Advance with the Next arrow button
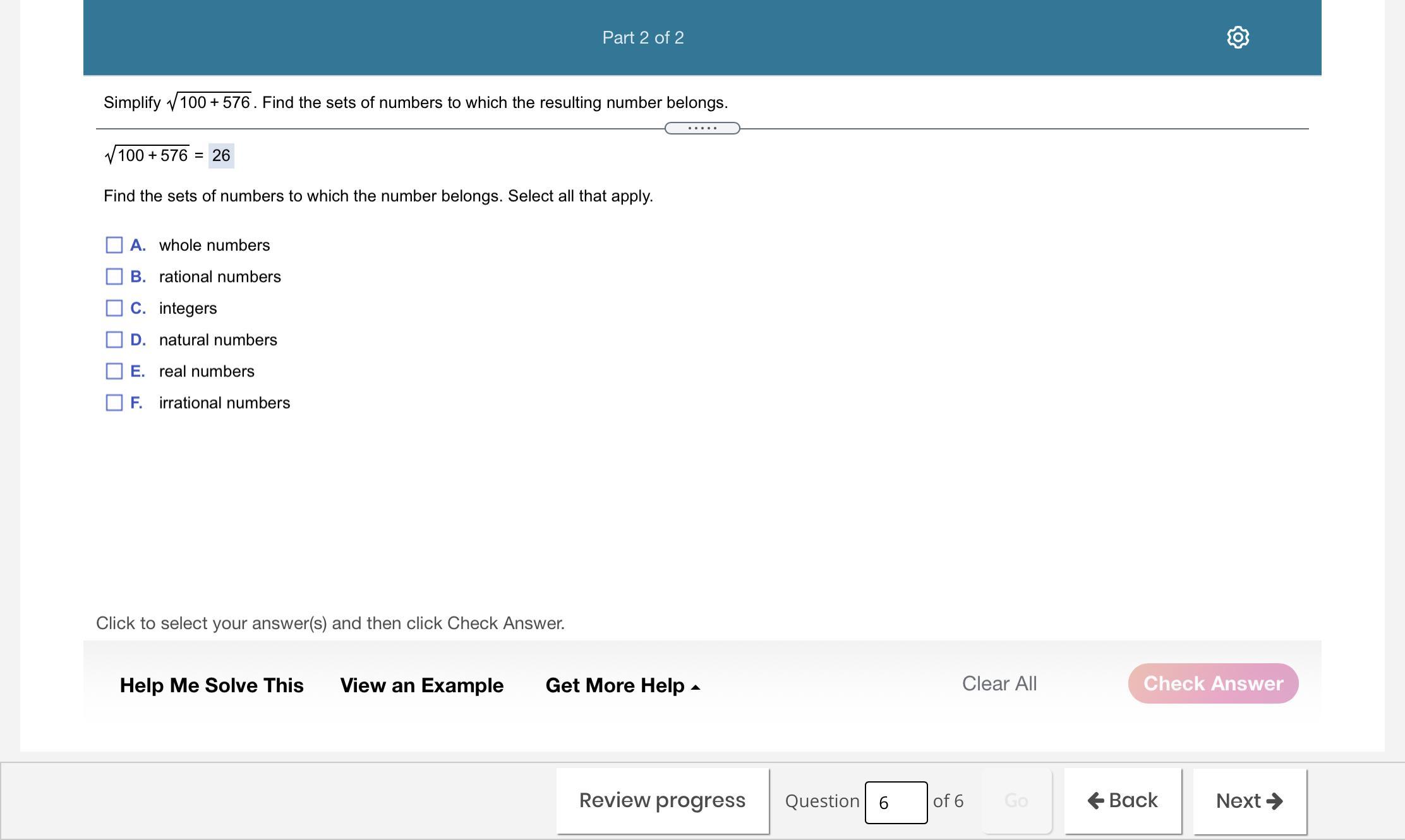This screenshot has height=840, width=1405. click(1249, 800)
